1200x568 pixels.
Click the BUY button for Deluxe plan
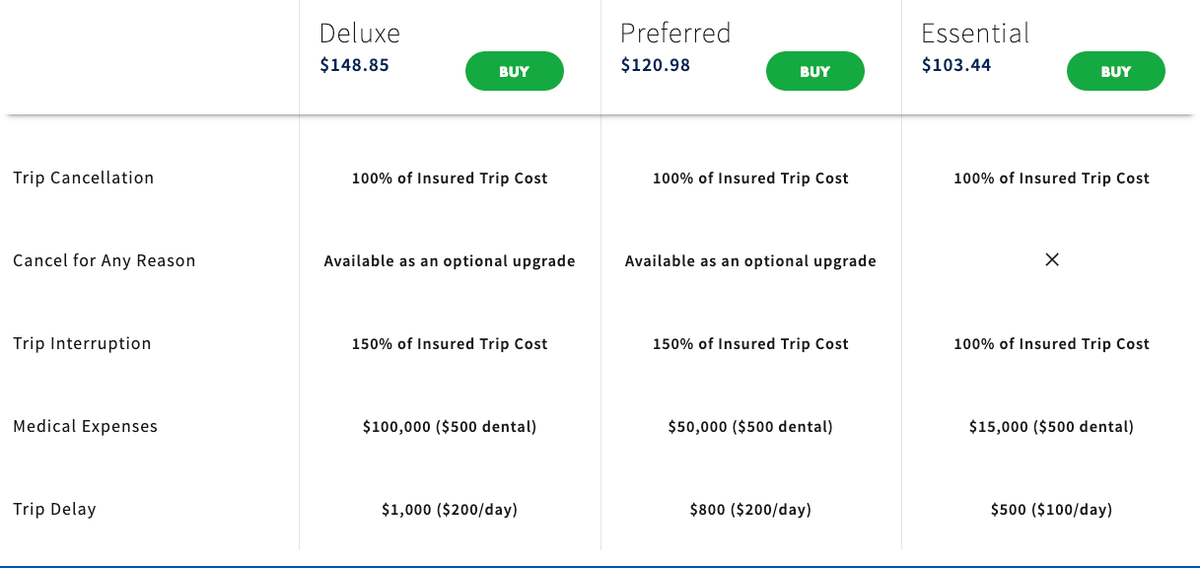(x=514, y=71)
